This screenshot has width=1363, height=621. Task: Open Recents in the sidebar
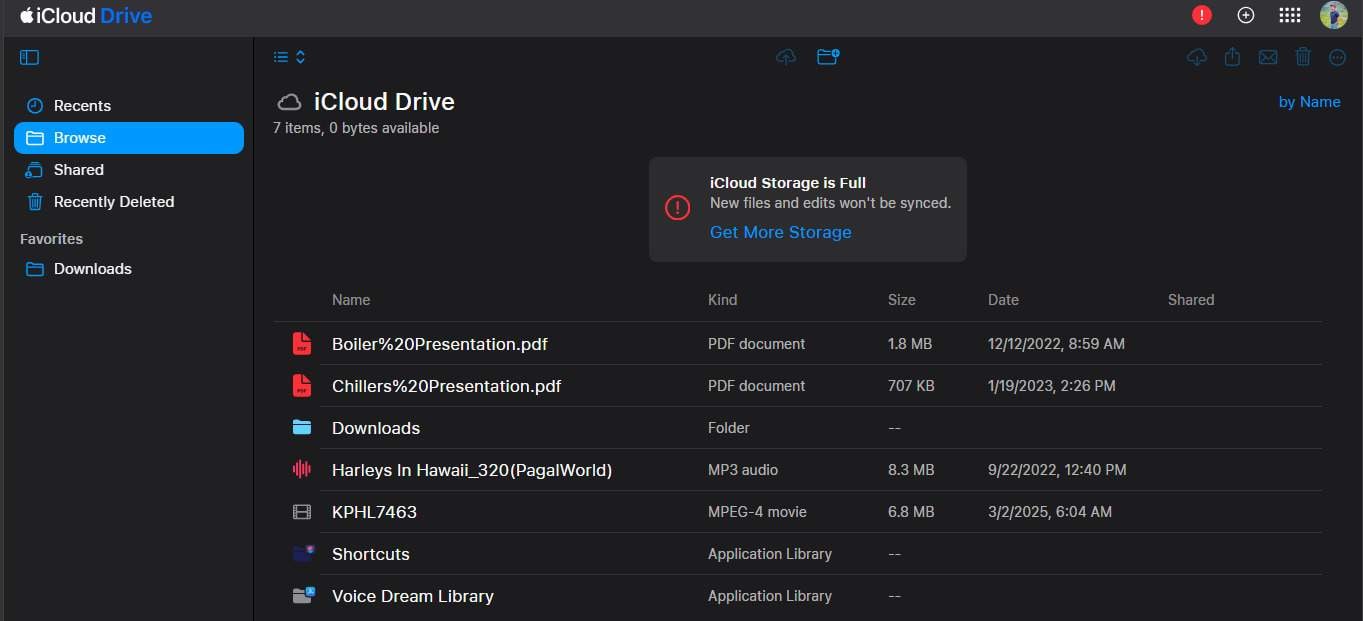pyautogui.click(x=129, y=106)
